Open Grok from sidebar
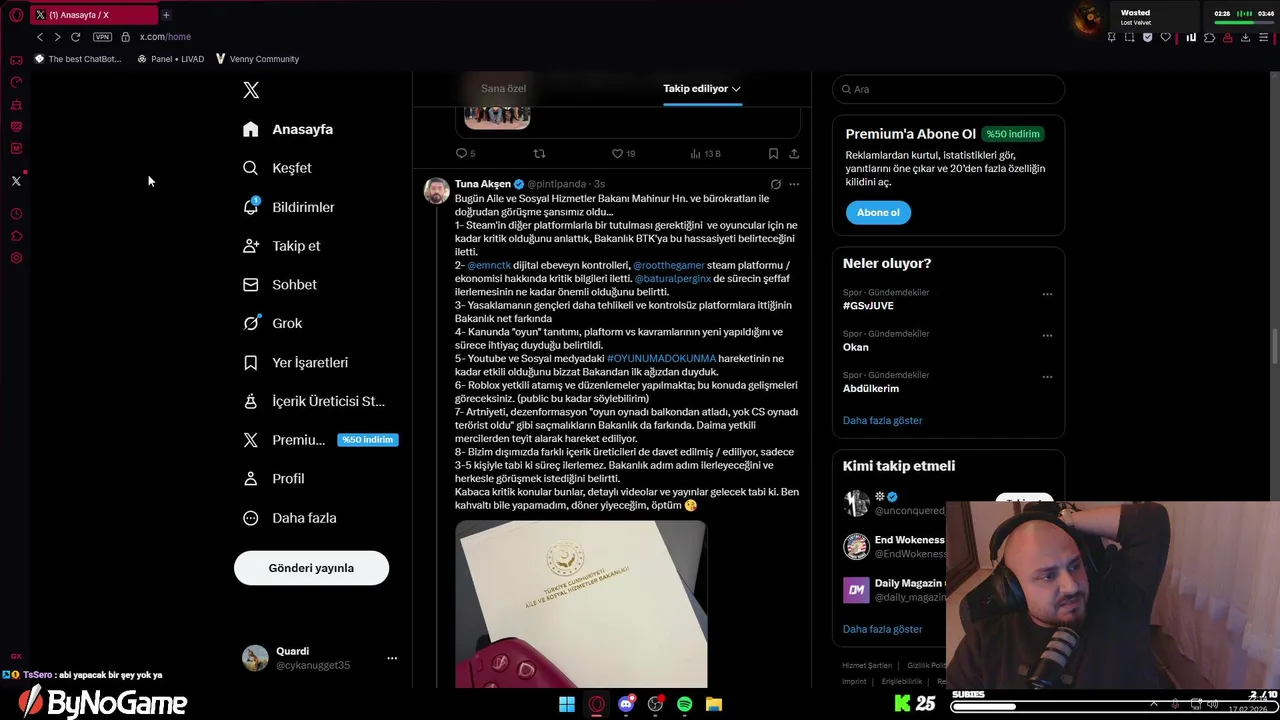The image size is (1280, 720). coord(272,323)
